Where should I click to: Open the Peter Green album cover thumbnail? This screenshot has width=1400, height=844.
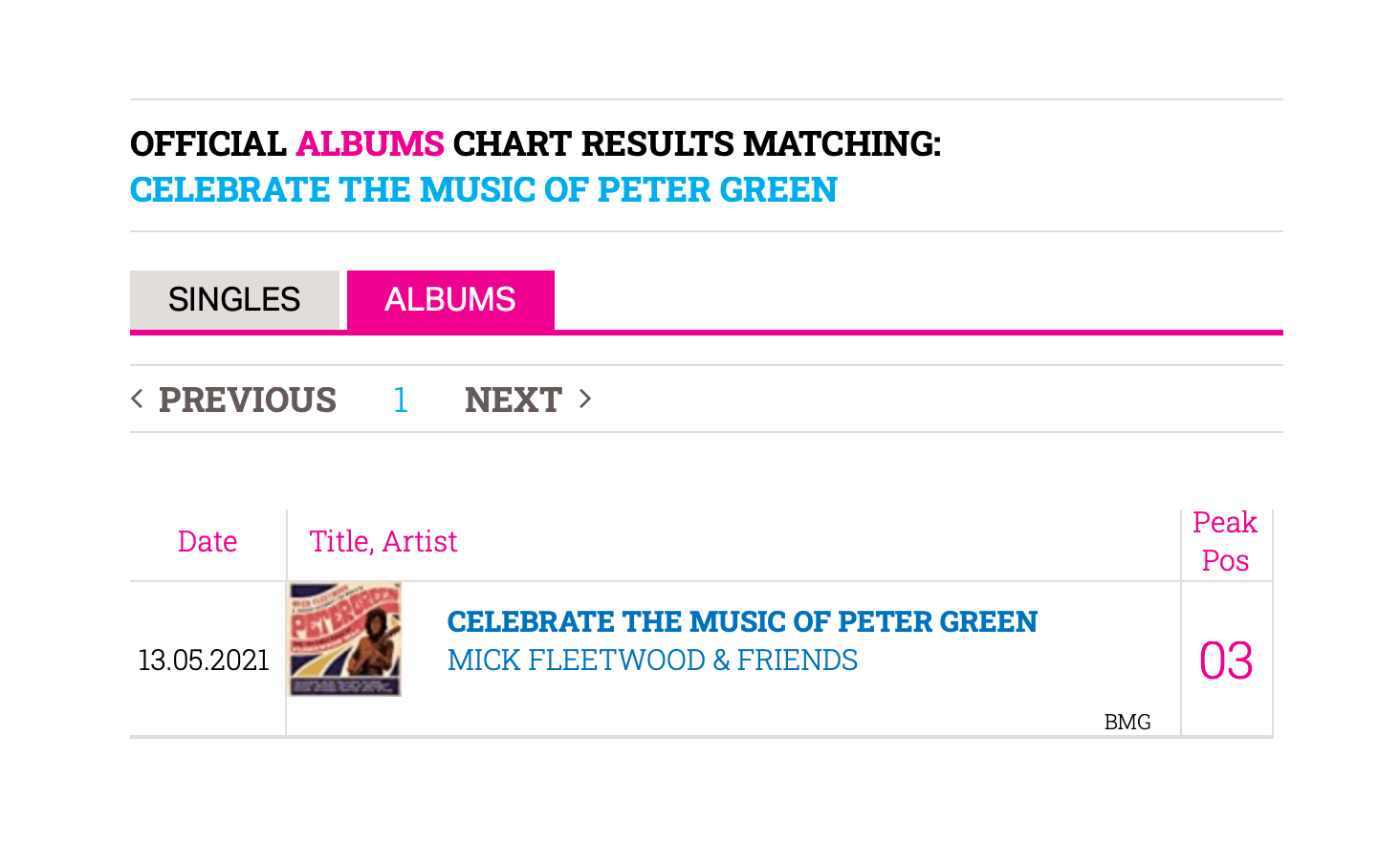tap(345, 639)
